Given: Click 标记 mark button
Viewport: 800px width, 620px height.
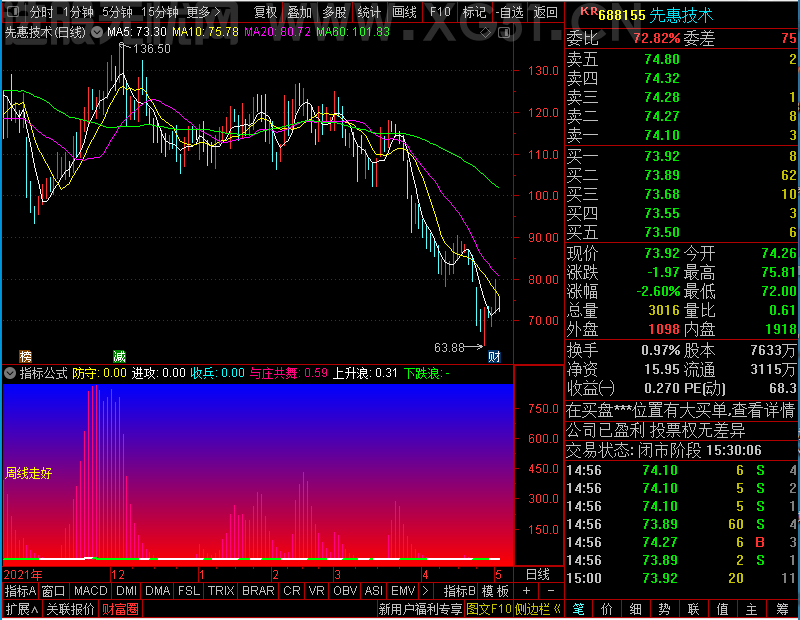Looking at the screenshot, I should 474,12.
